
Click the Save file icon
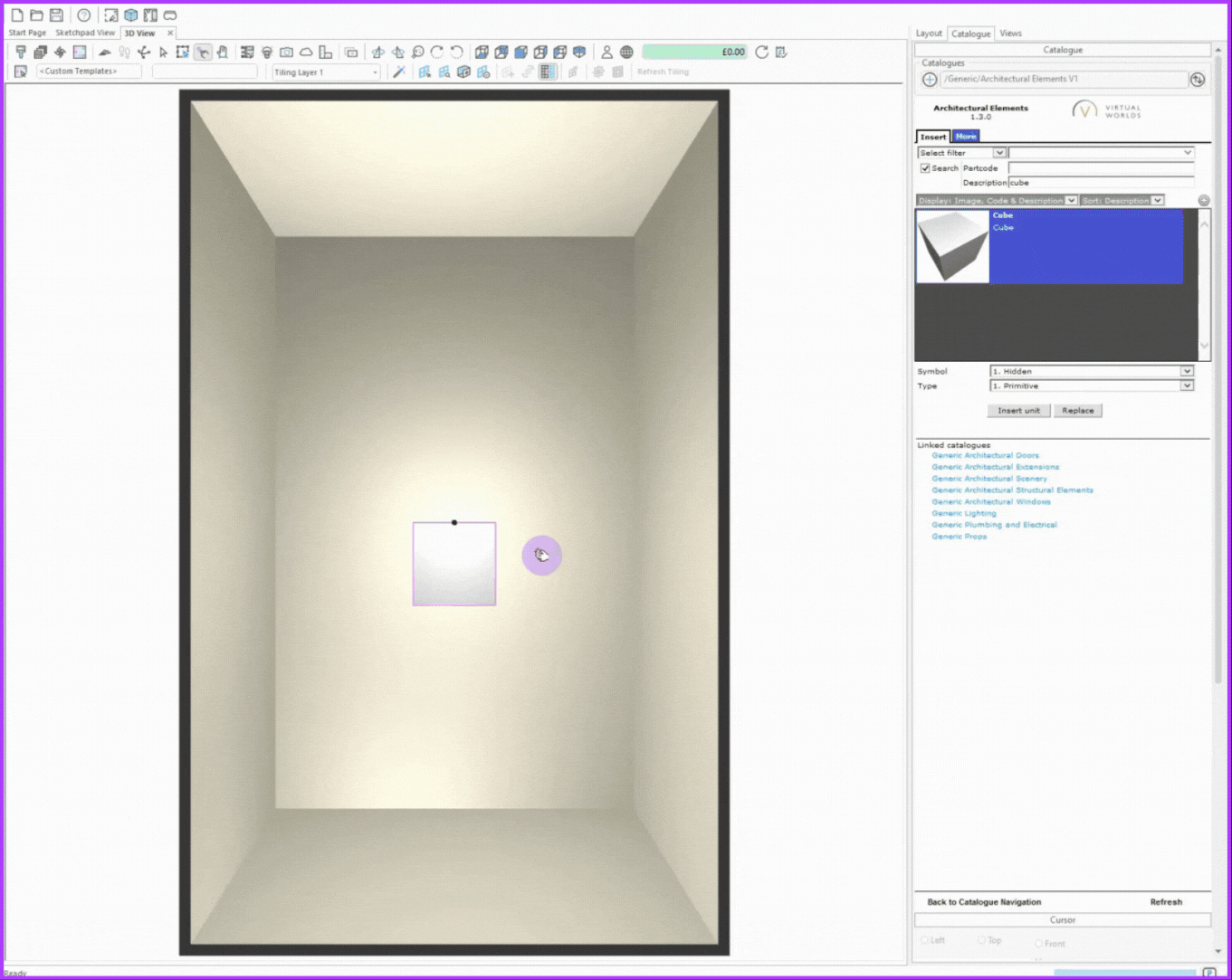[x=56, y=15]
